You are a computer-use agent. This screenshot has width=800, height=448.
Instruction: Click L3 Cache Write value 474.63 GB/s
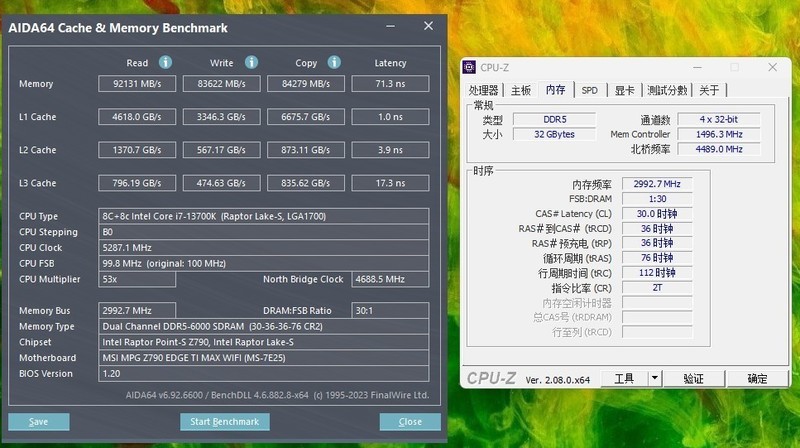221,183
